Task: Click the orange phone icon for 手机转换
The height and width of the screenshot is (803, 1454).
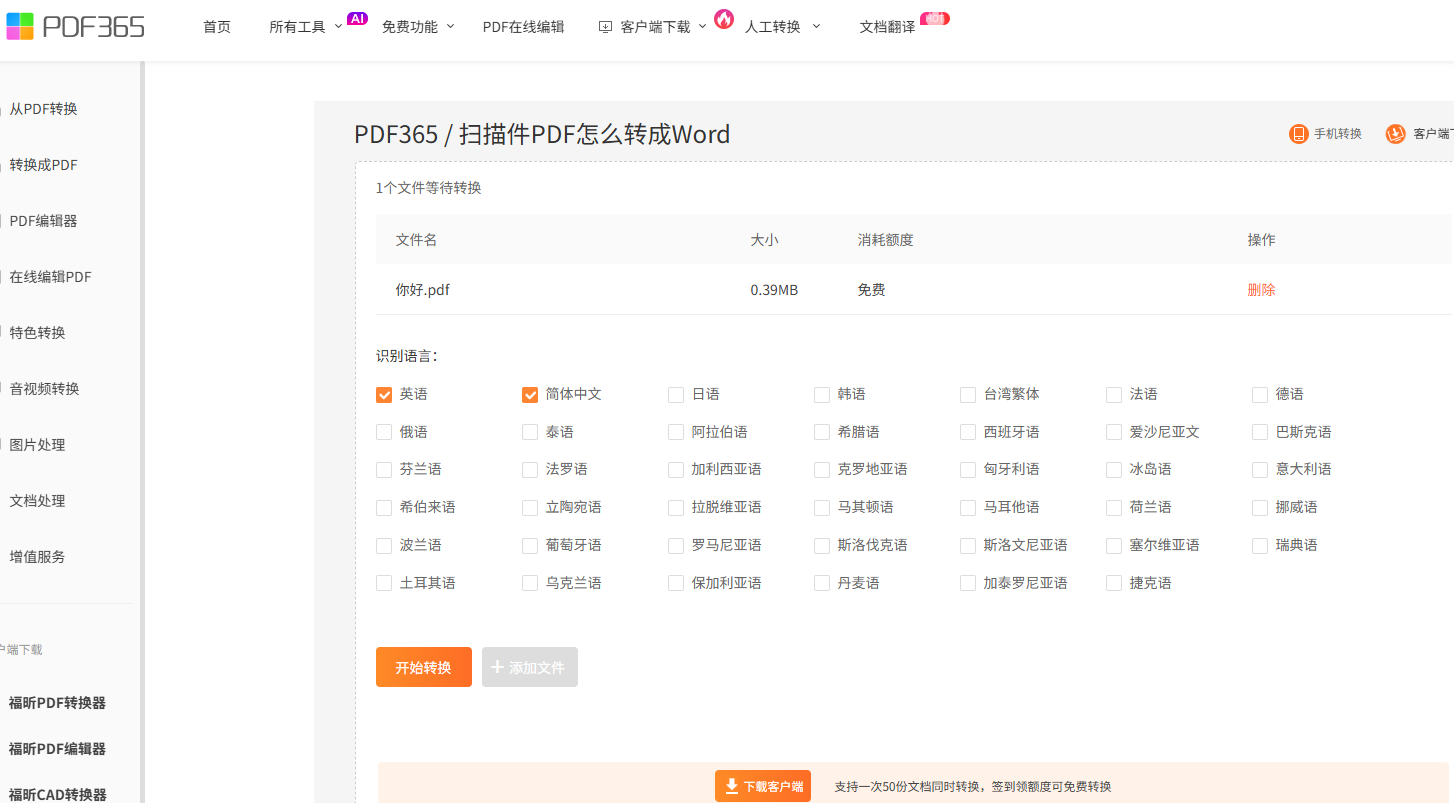Action: coord(1298,134)
